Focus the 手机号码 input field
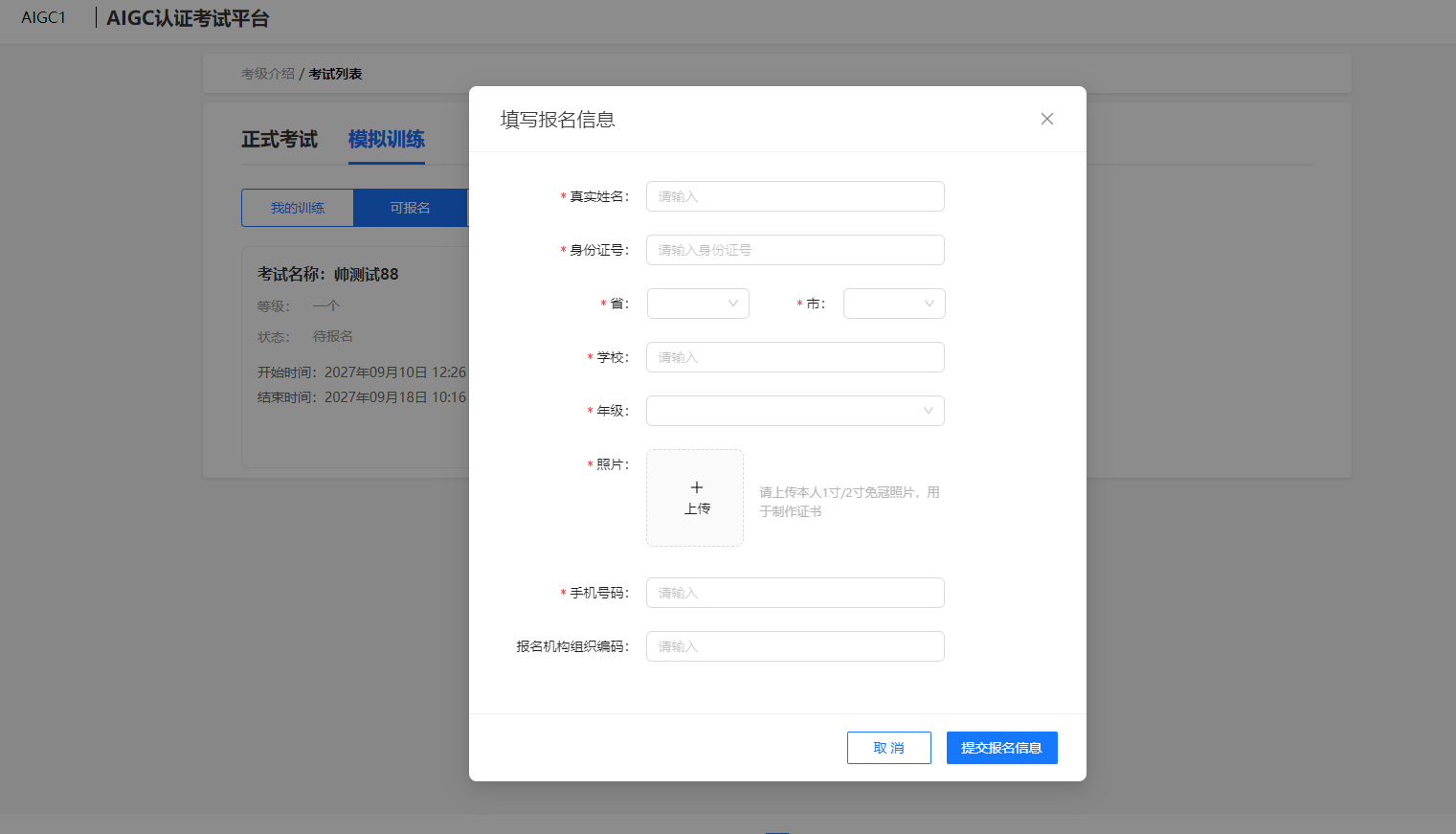 point(795,593)
